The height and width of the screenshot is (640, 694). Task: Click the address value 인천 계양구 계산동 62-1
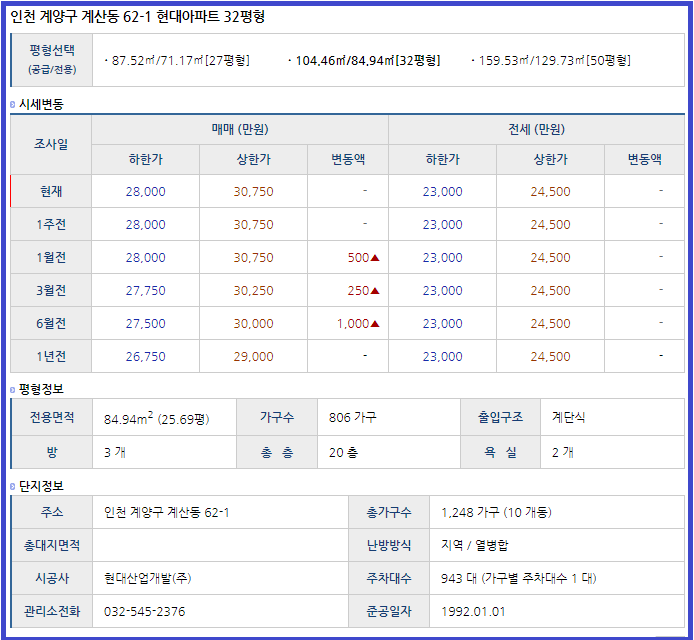click(166, 513)
